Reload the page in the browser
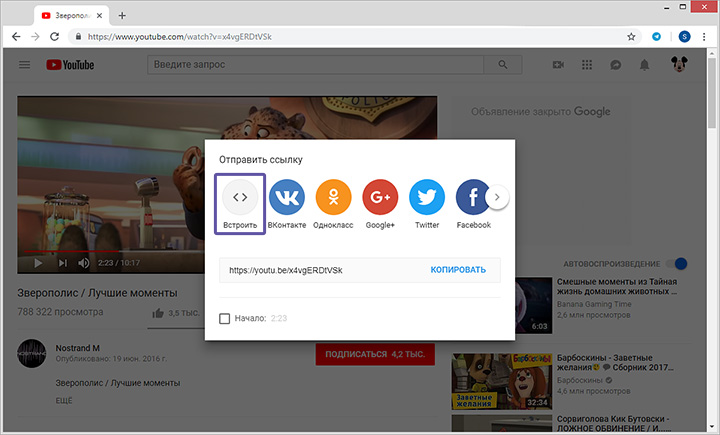This screenshot has width=720, height=435. (54, 37)
